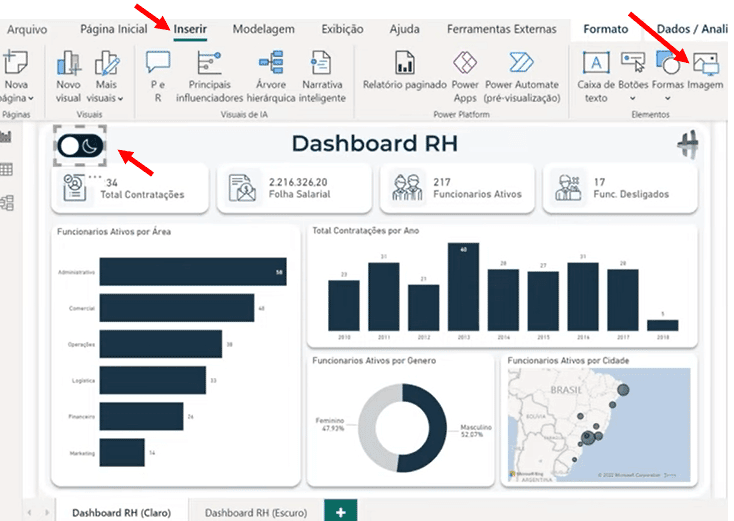Open more options on Total Contratações card
Screen dimensions: 734x521
(95, 176)
